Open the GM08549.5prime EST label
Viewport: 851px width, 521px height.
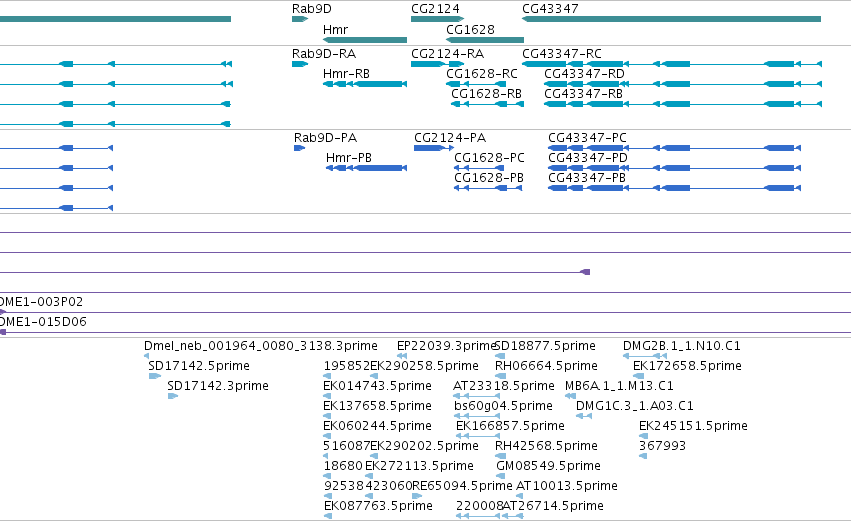point(548,466)
